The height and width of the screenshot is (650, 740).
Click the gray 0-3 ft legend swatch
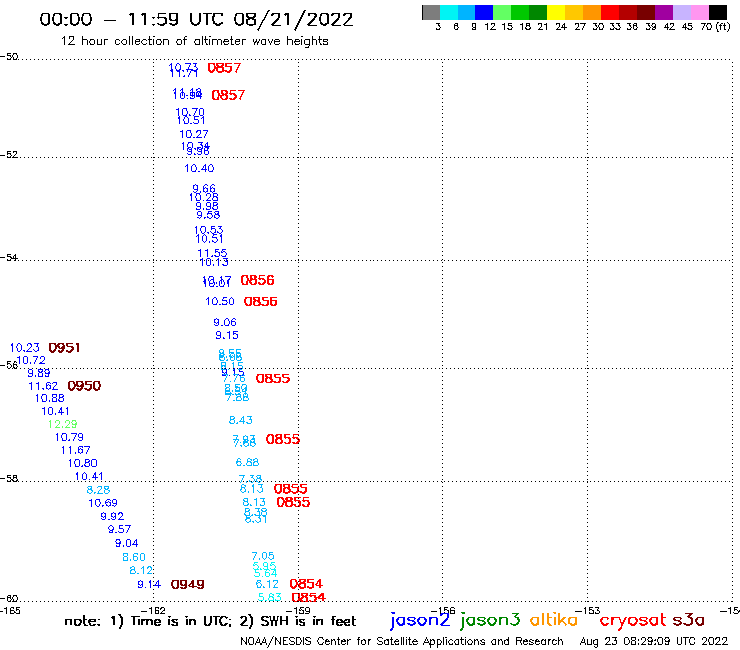click(x=431, y=12)
